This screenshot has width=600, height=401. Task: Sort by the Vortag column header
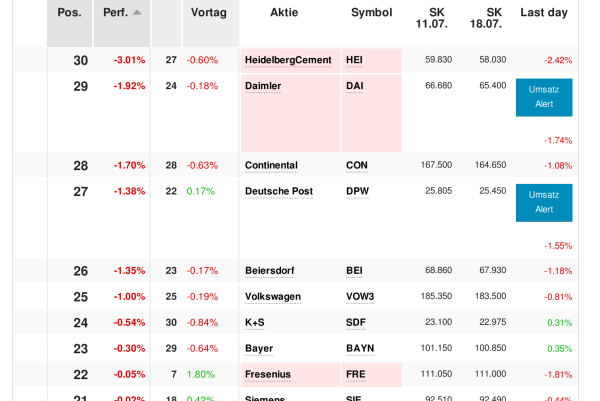pyautogui.click(x=209, y=13)
